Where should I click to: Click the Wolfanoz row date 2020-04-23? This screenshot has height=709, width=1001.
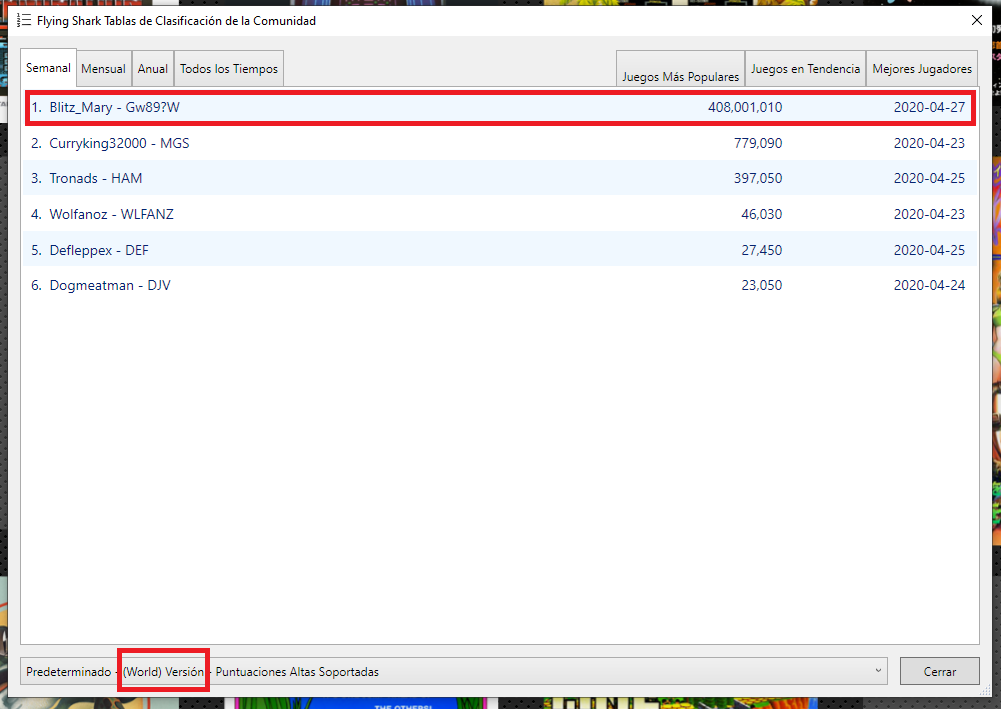click(930, 214)
